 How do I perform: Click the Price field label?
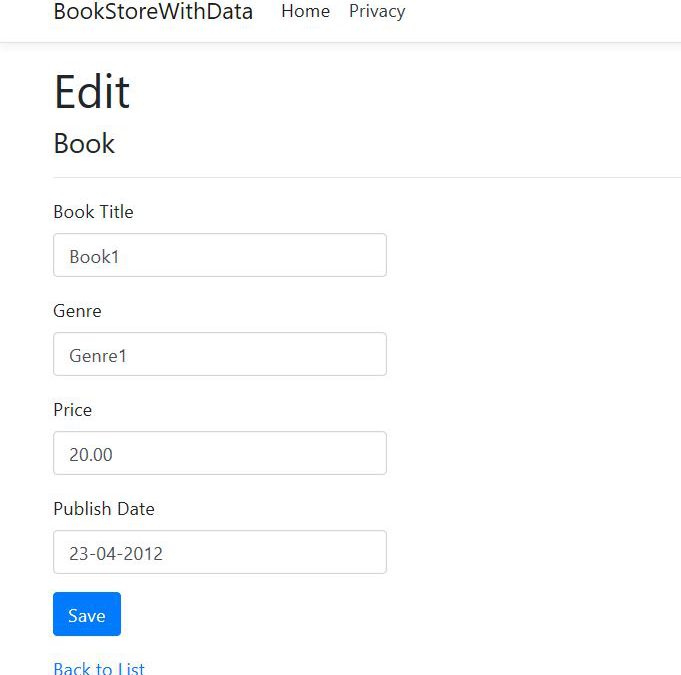pos(72,410)
